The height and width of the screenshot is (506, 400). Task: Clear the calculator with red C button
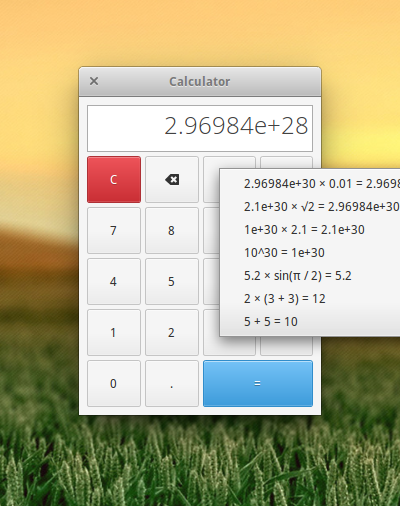(x=114, y=179)
